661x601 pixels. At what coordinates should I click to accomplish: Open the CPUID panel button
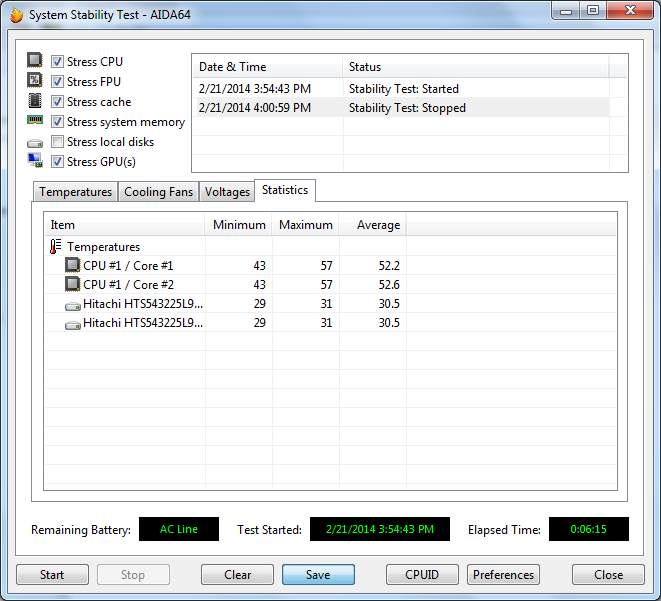coord(422,574)
